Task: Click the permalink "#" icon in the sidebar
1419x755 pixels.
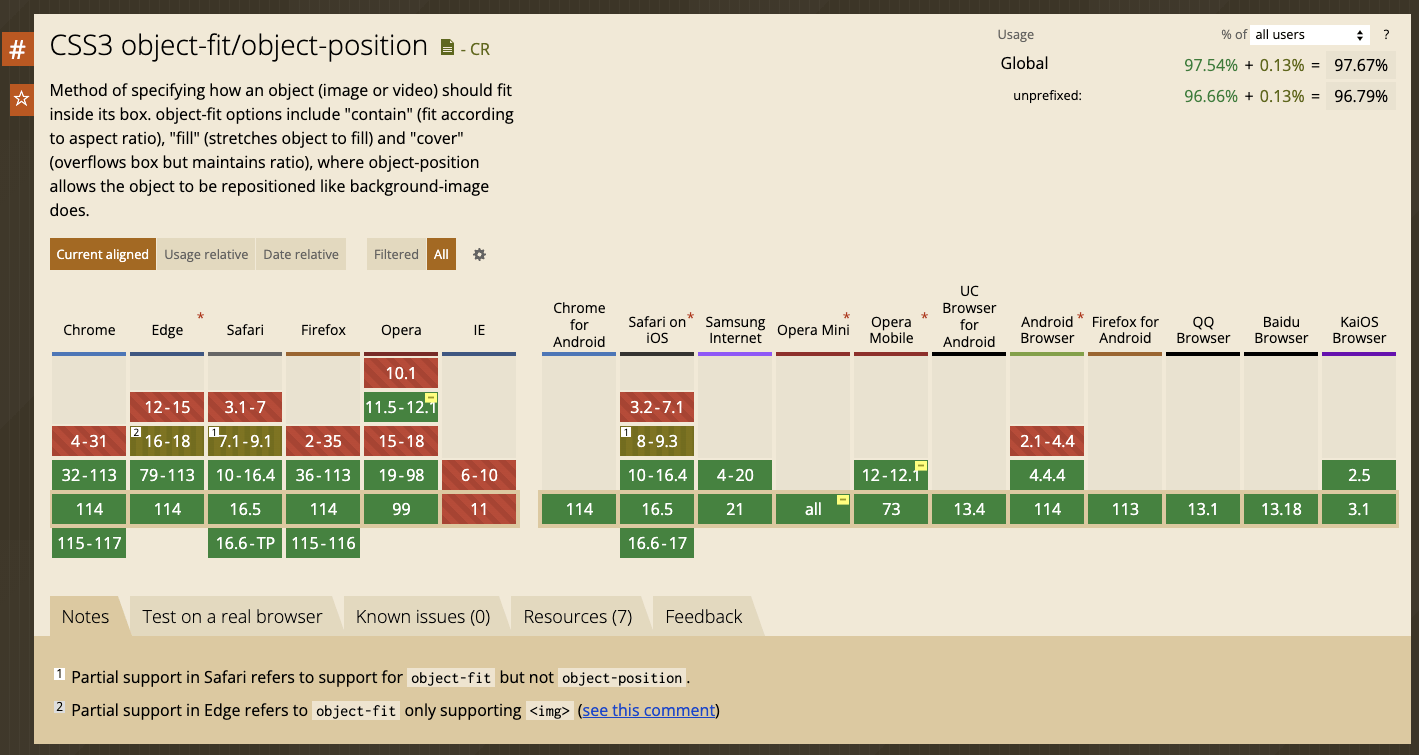Action: (x=16, y=48)
